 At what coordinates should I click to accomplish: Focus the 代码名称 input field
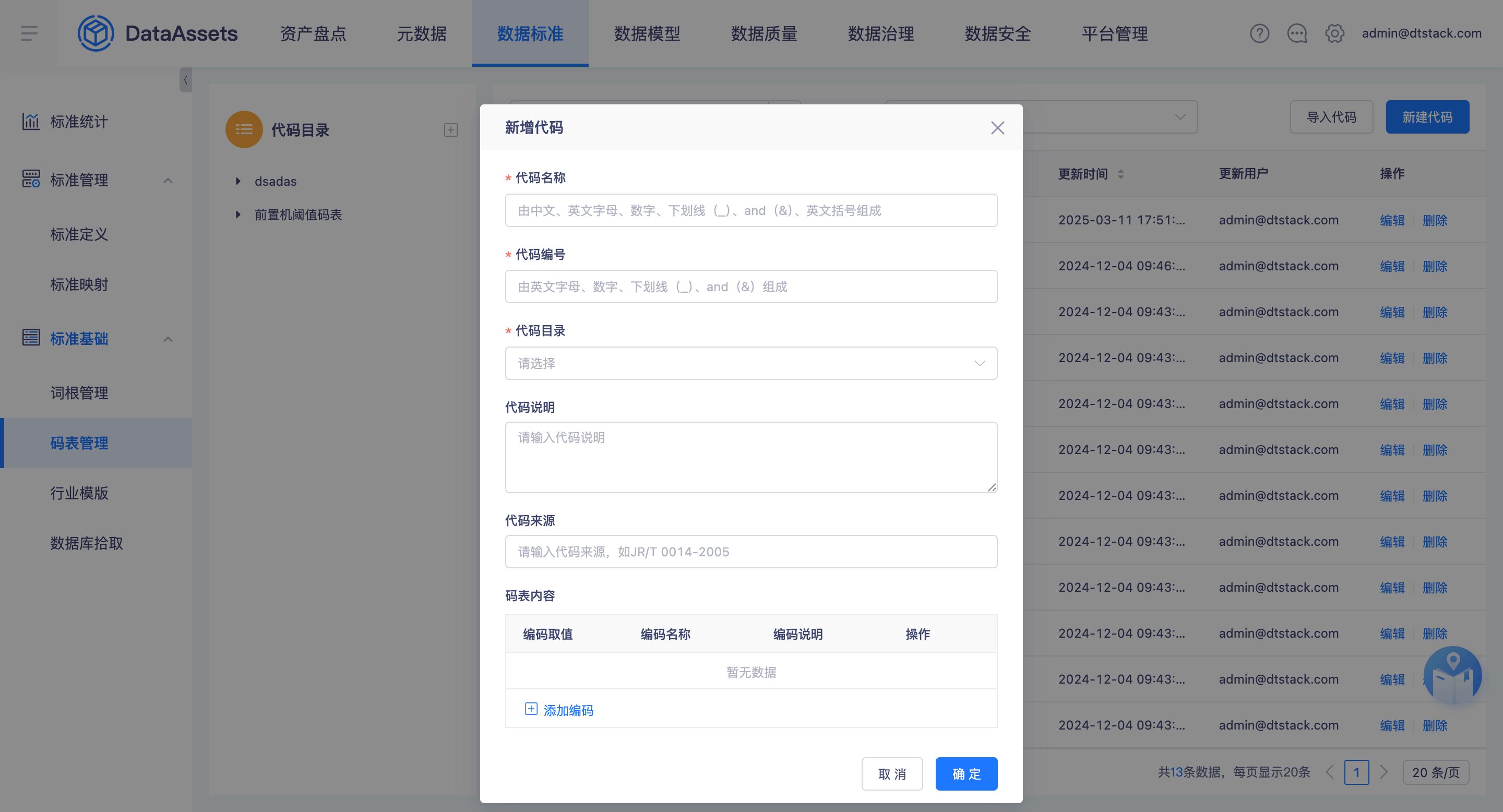751,210
